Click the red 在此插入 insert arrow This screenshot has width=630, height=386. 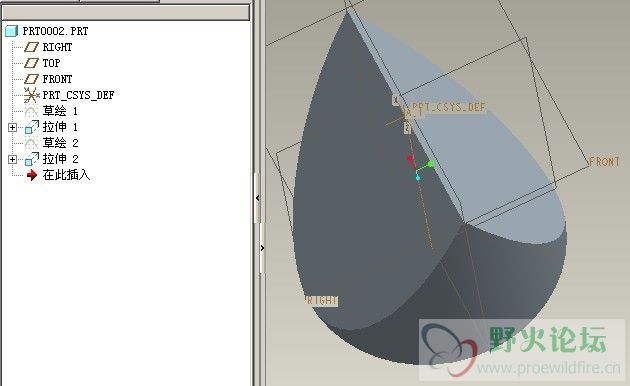click(x=32, y=175)
